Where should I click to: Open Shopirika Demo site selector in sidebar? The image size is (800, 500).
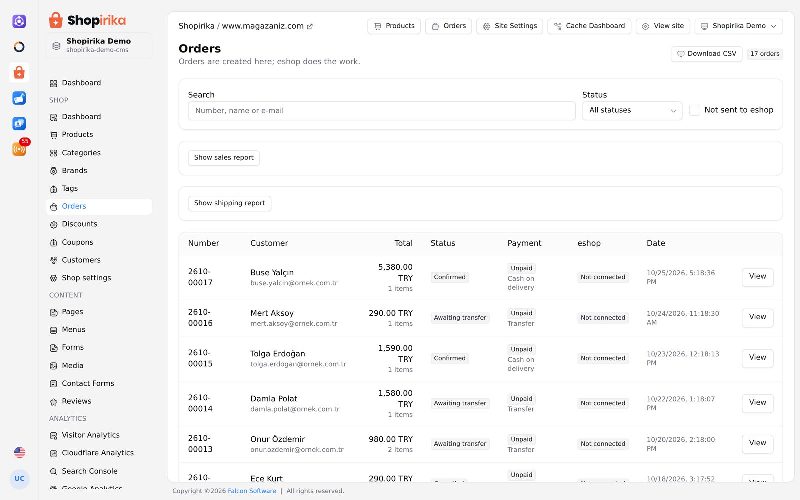99,45
